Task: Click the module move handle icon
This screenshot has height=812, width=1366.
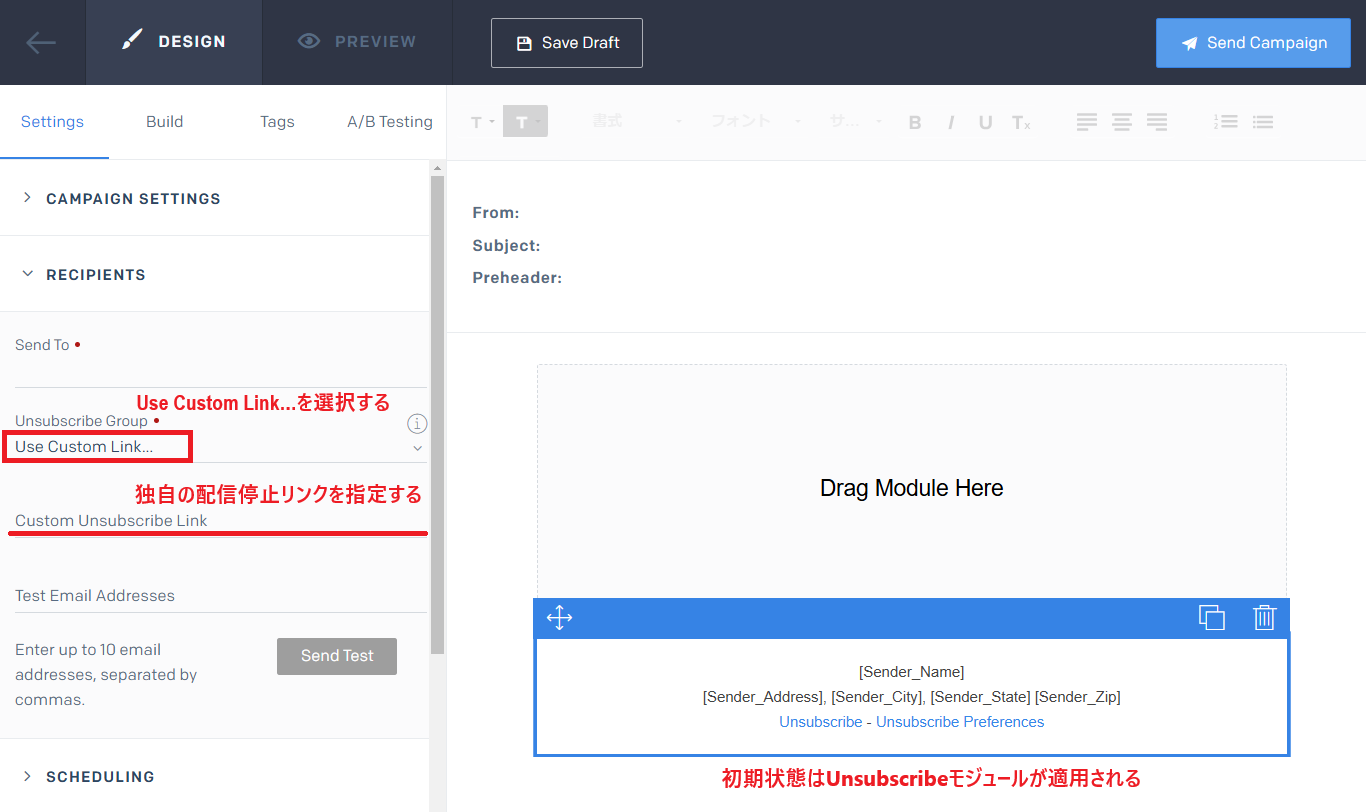Action: pos(559,617)
